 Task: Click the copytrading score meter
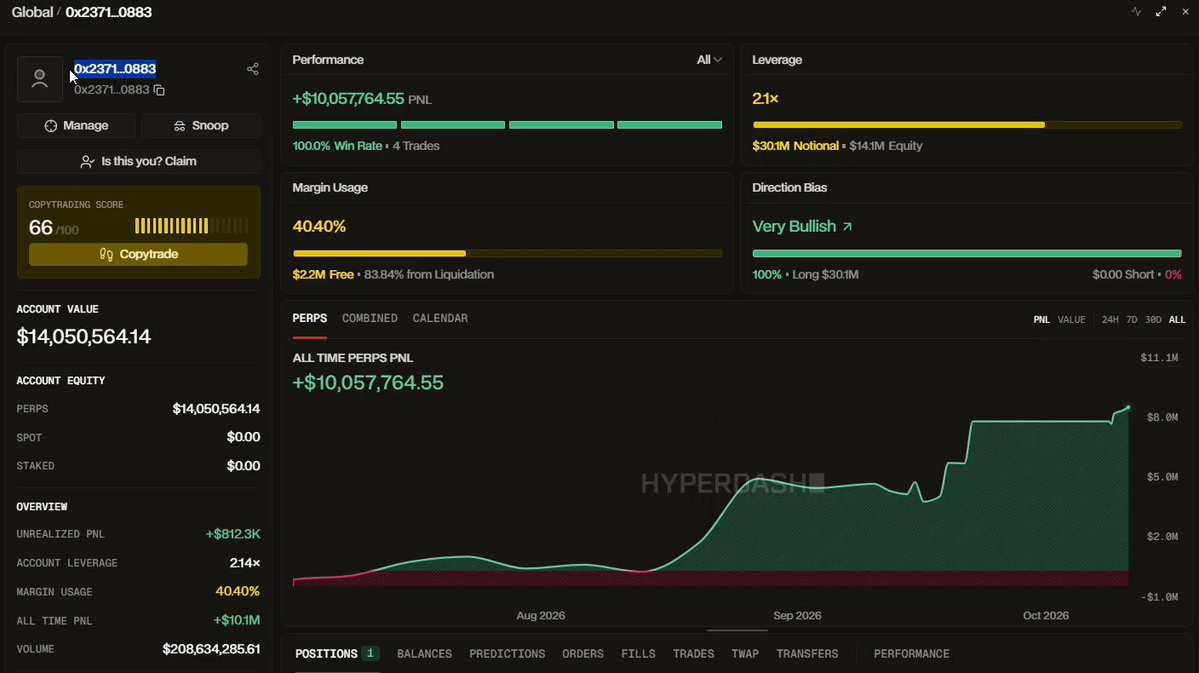(191, 226)
